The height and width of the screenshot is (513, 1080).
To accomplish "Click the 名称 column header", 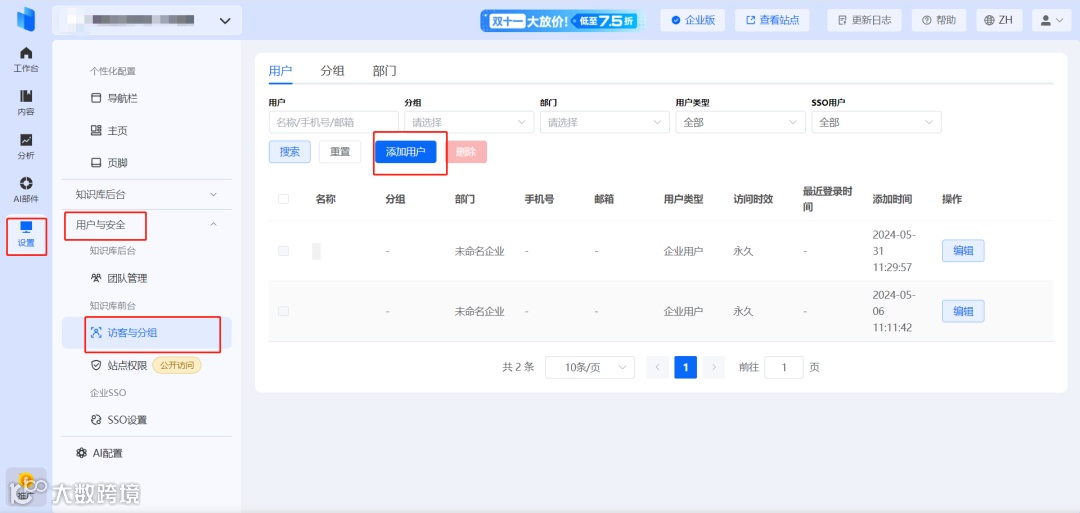I will click(x=326, y=199).
